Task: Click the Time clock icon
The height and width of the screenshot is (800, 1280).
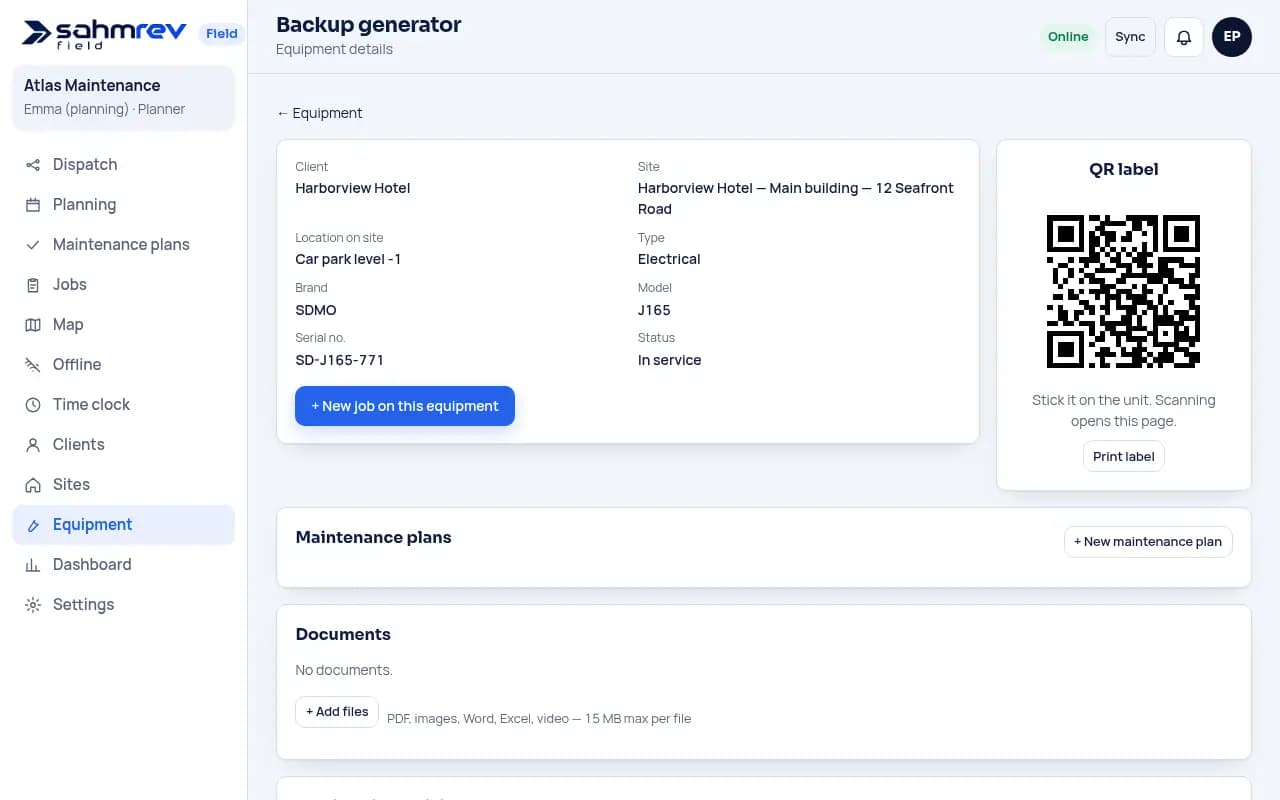Action: click(x=33, y=405)
